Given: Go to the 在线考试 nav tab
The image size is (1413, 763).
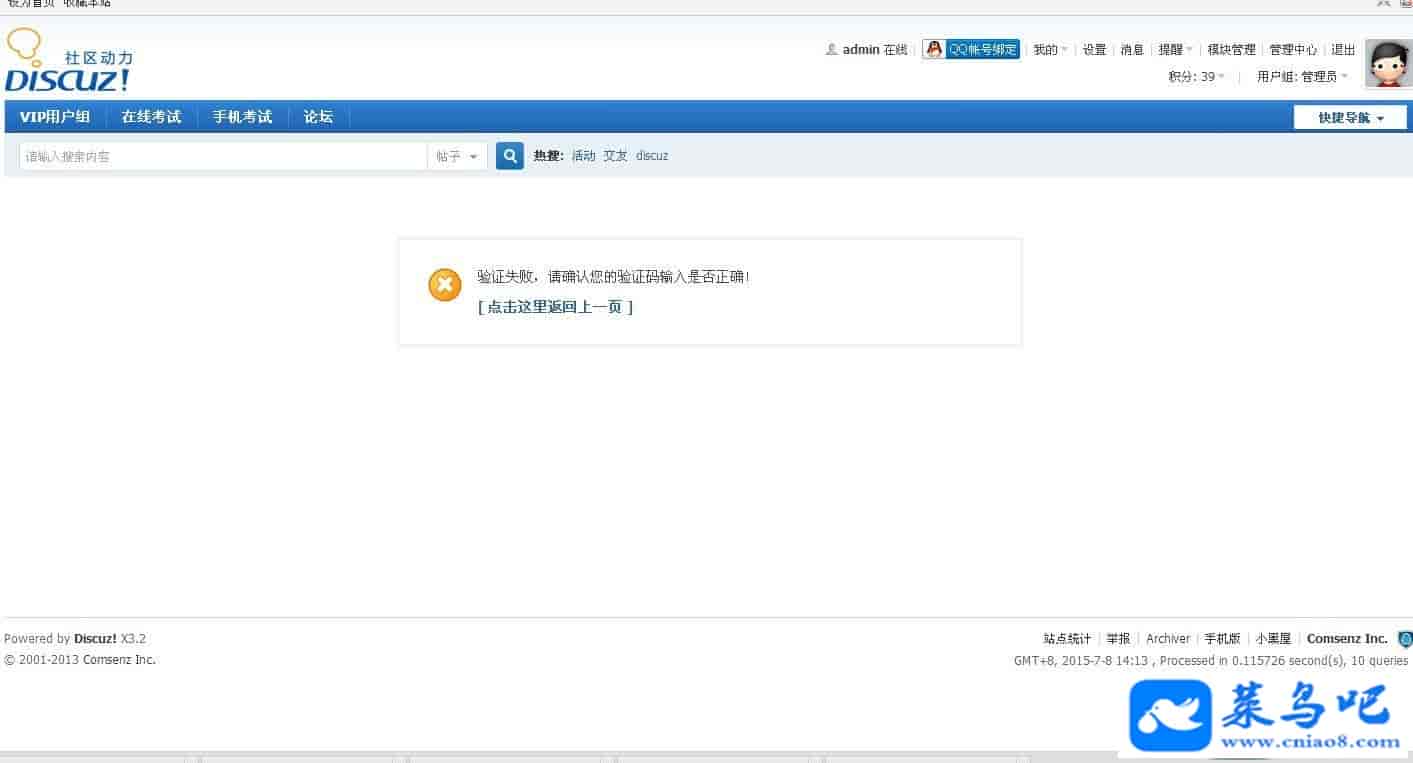Looking at the screenshot, I should [151, 117].
